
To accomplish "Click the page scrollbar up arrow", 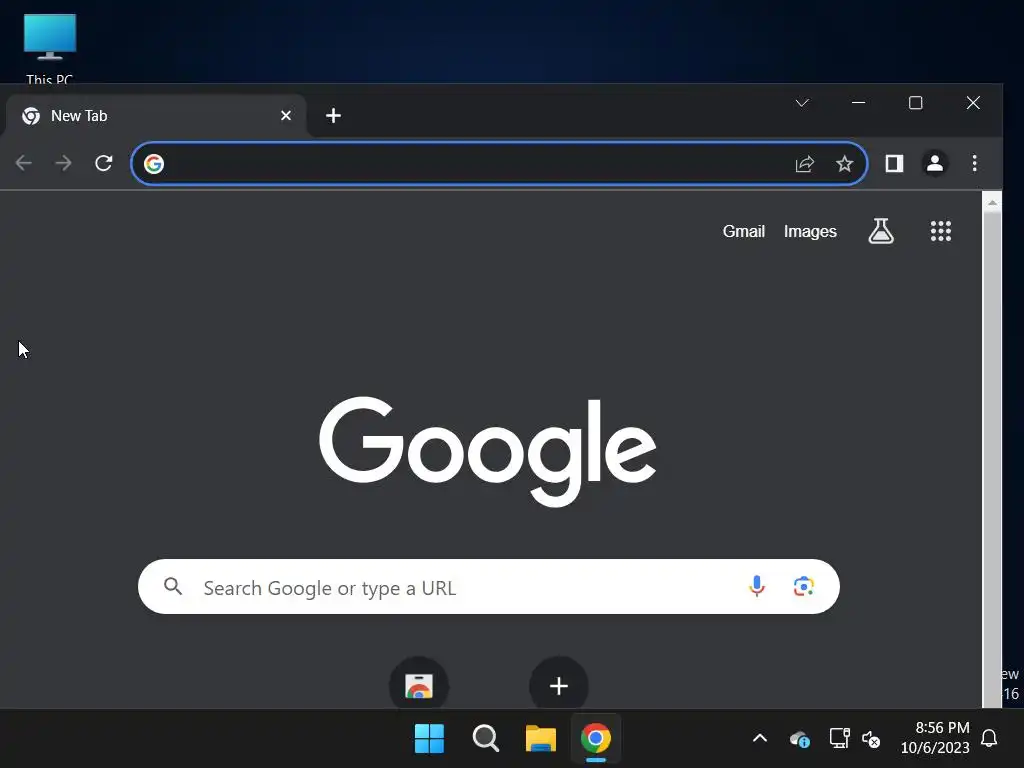I will pos(992,202).
